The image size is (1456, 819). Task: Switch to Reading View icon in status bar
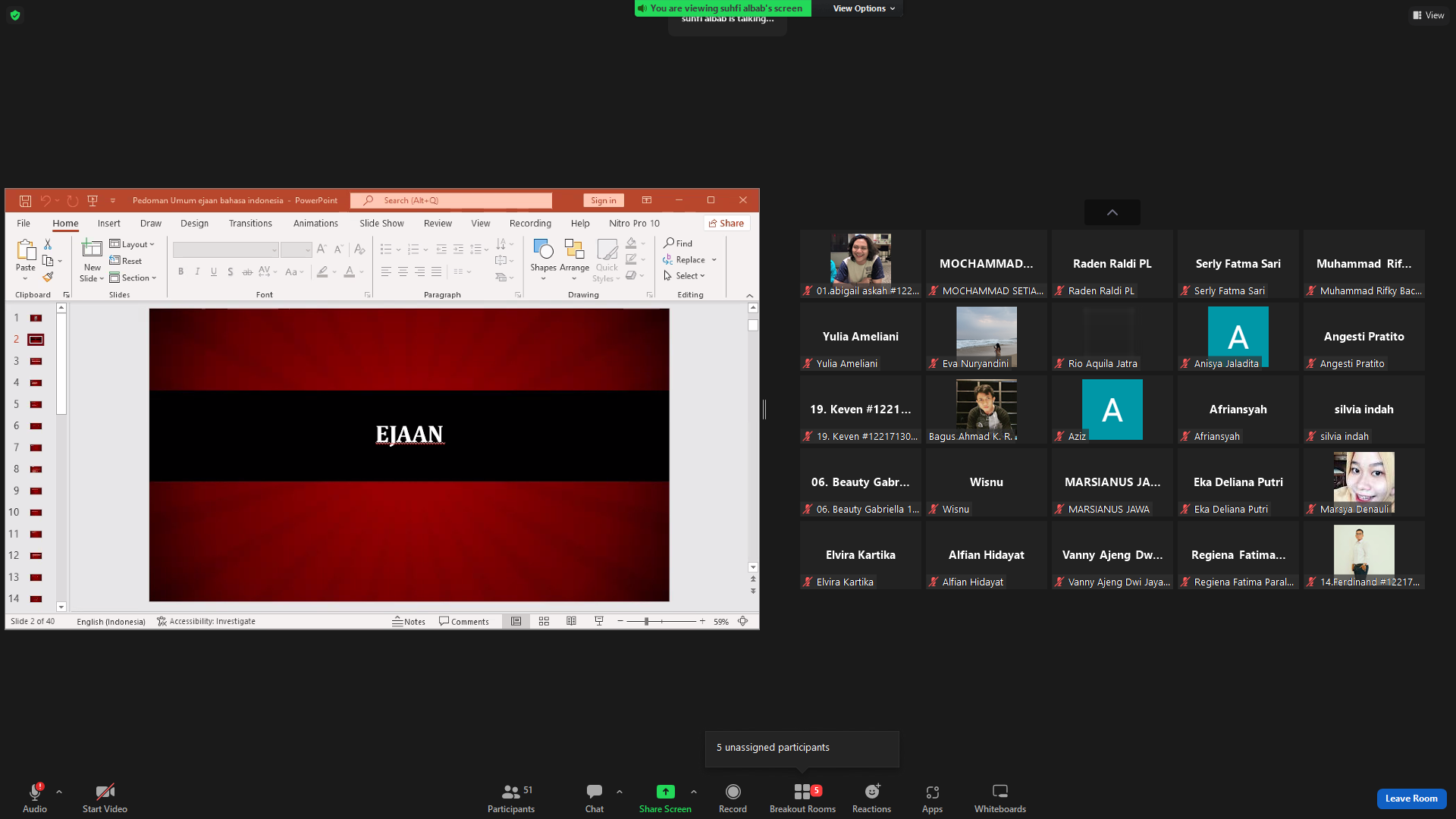[x=571, y=621]
